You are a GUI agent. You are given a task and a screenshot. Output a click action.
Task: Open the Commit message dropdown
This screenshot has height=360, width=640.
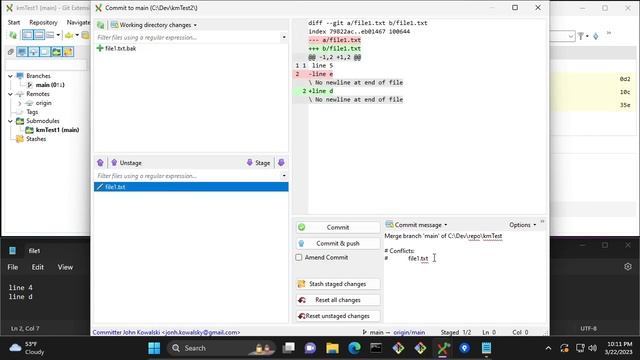pyautogui.click(x=416, y=225)
